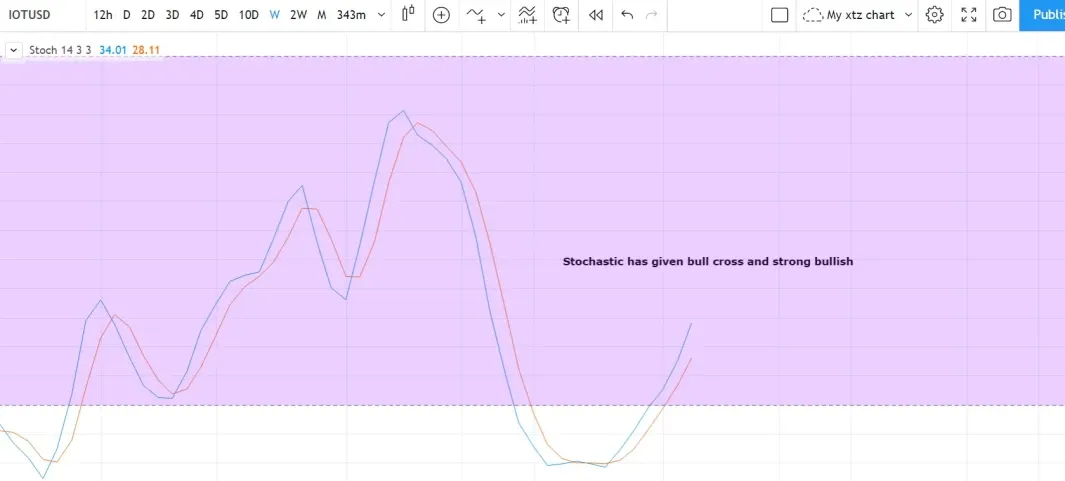Click the compare or add symbol plus icon

tap(441, 15)
